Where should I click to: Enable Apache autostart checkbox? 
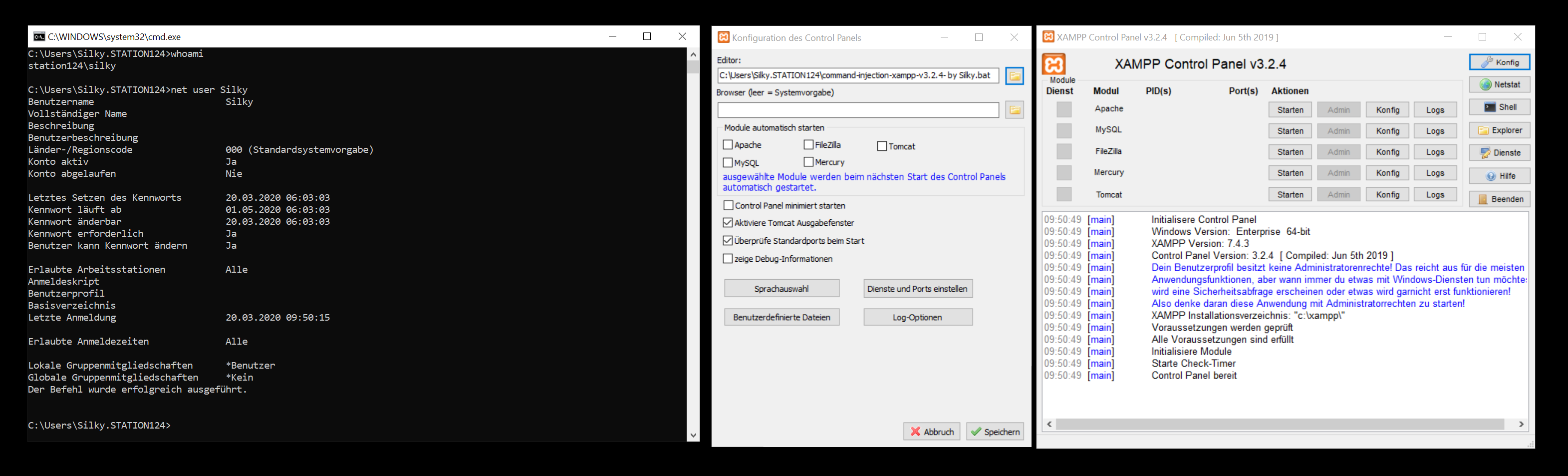pyautogui.click(x=728, y=145)
